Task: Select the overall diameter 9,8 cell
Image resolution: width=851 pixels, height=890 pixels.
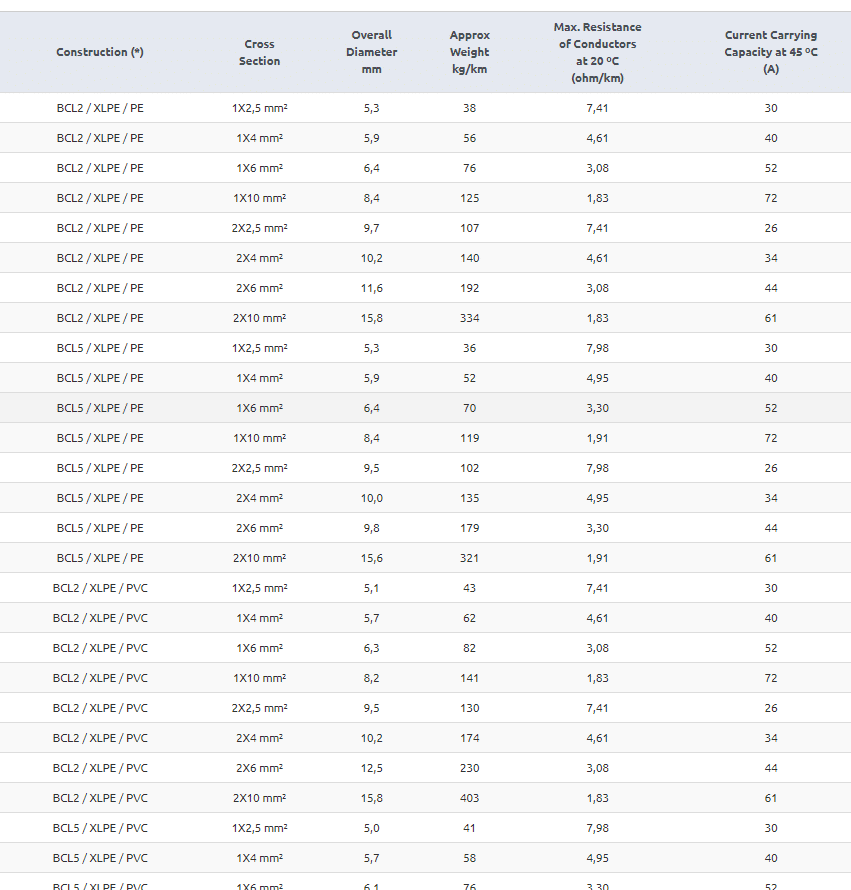Action: [371, 528]
